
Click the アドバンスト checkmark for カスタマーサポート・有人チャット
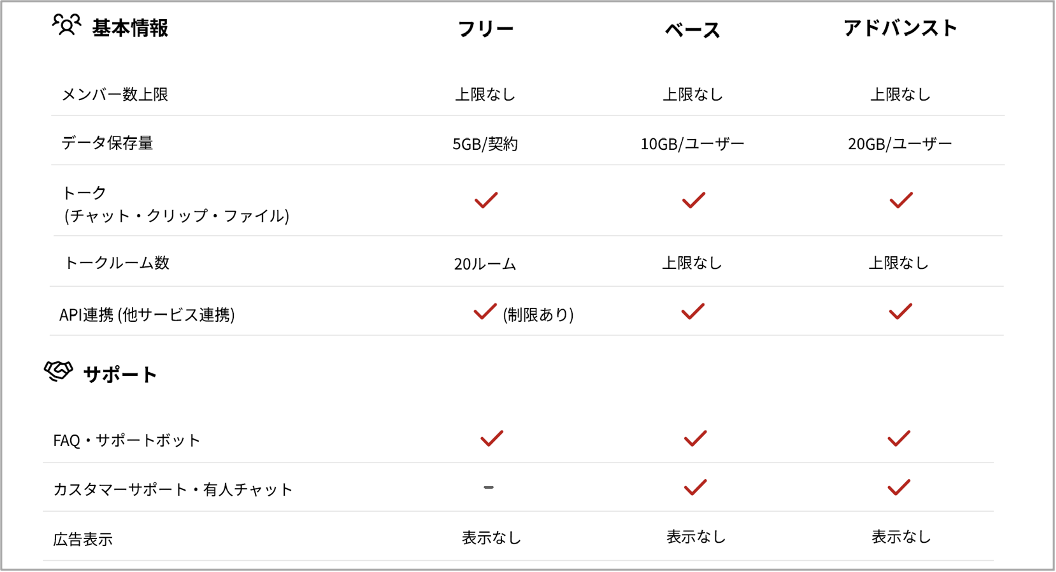(898, 487)
